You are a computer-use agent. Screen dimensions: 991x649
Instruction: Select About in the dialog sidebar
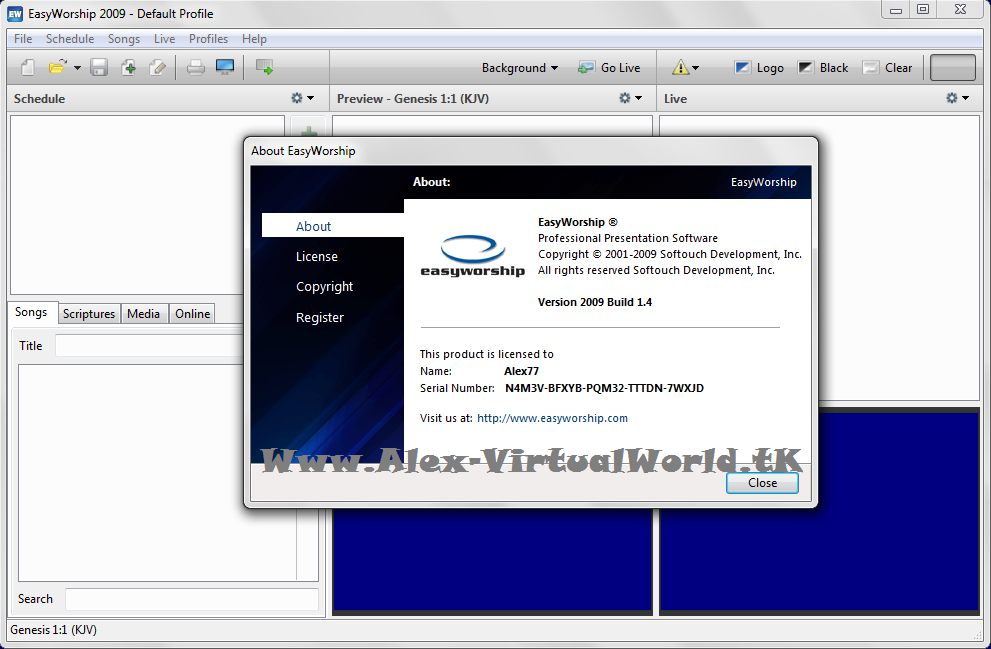[x=332, y=226]
